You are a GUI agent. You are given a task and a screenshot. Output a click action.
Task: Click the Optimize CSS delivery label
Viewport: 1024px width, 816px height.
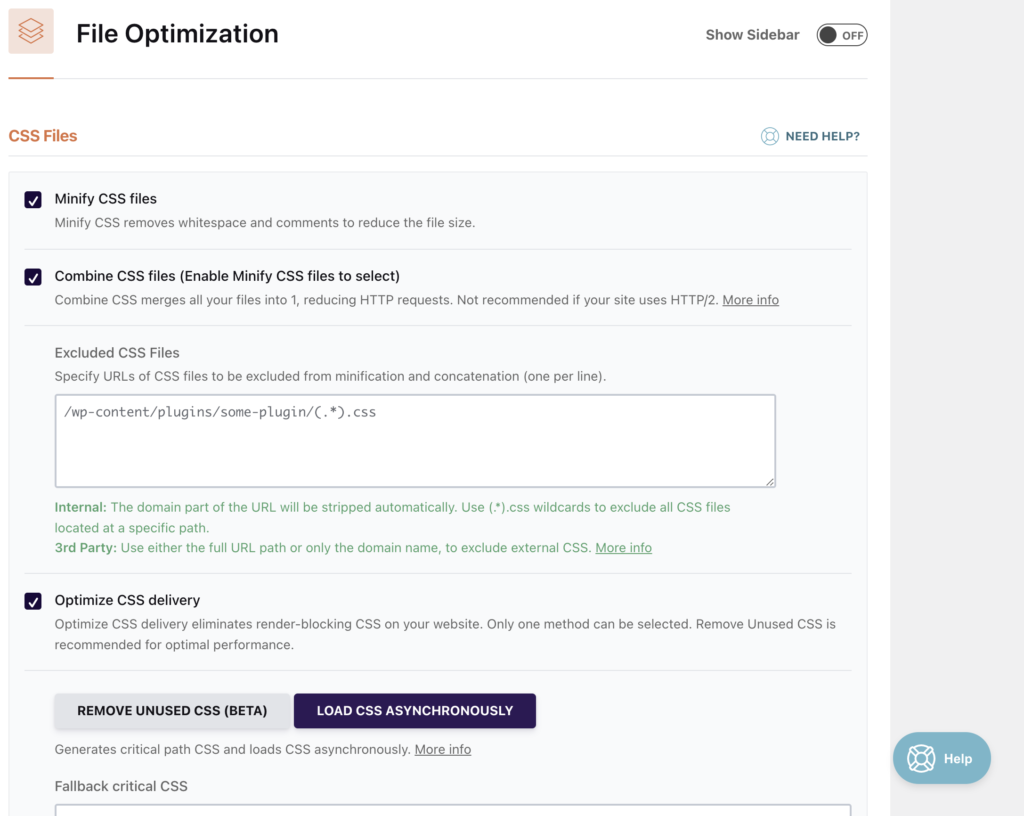pos(127,600)
